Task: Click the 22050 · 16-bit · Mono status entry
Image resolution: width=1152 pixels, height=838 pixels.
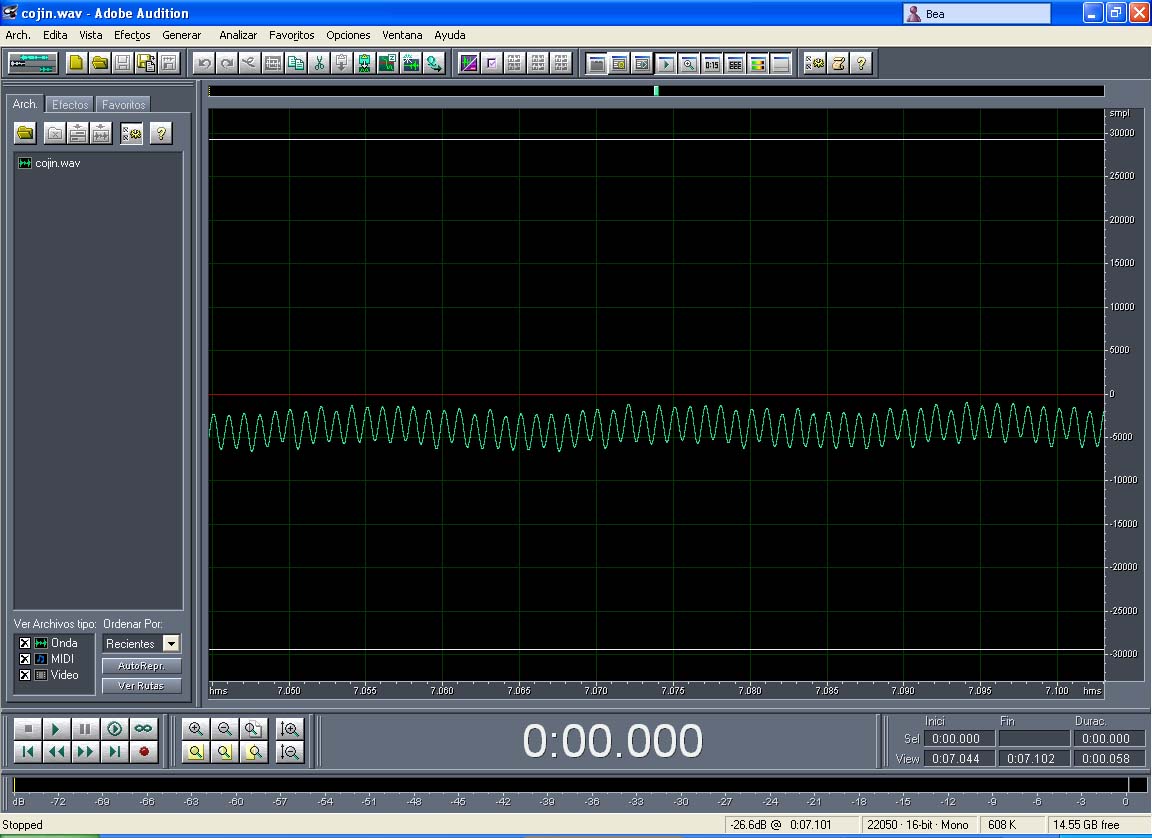Action: pos(918,825)
